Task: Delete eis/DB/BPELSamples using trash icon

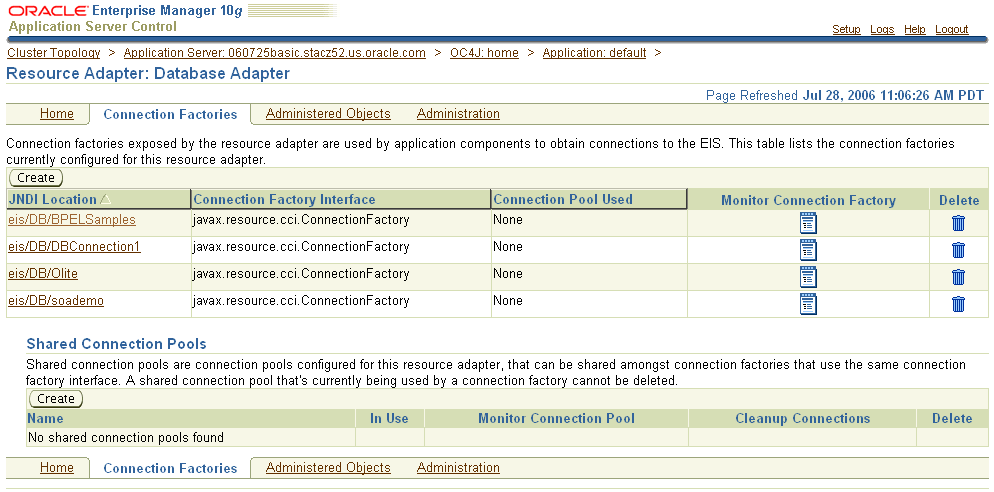Action: click(x=958, y=223)
